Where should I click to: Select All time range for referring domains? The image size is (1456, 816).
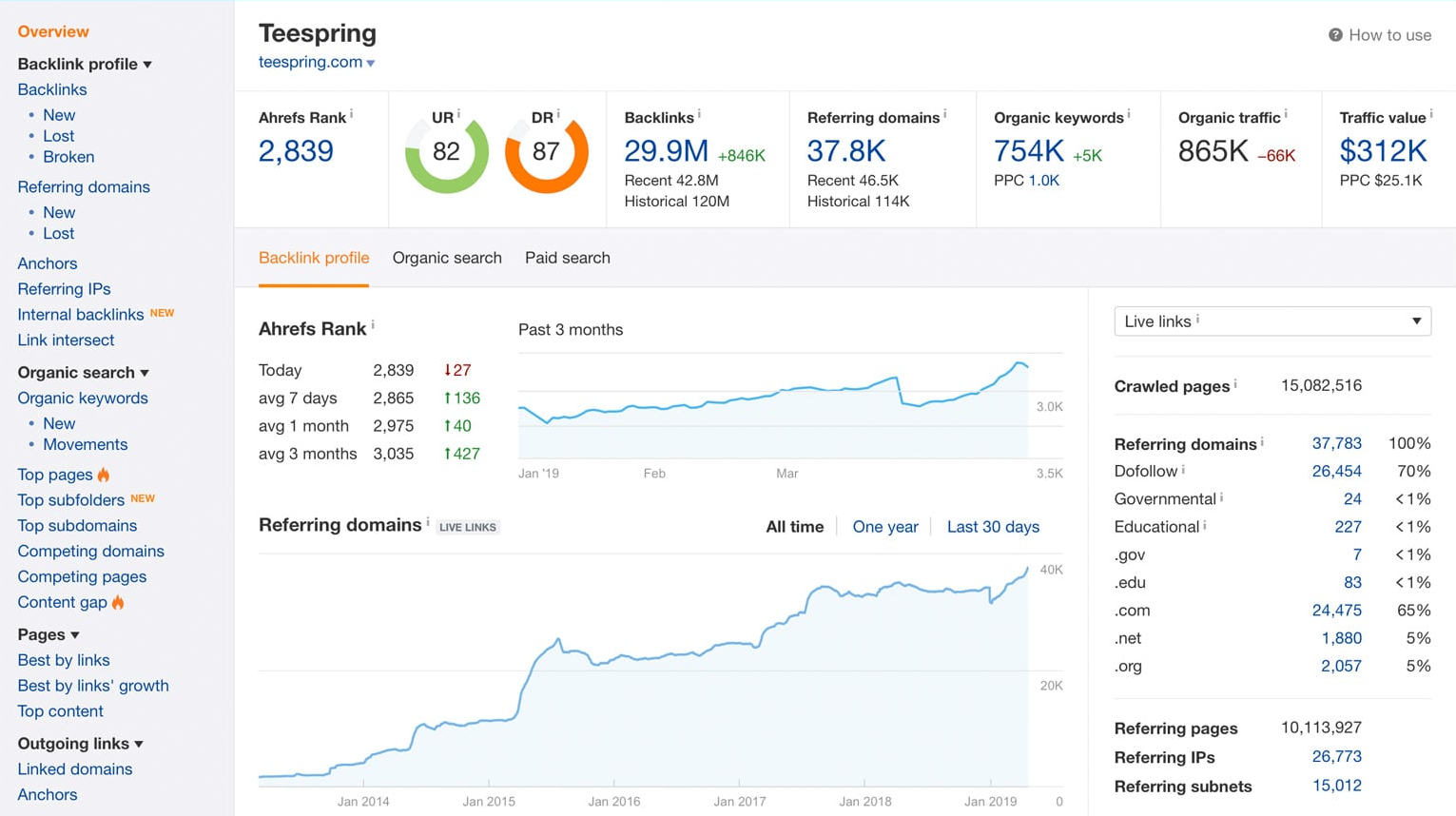pyautogui.click(x=795, y=527)
